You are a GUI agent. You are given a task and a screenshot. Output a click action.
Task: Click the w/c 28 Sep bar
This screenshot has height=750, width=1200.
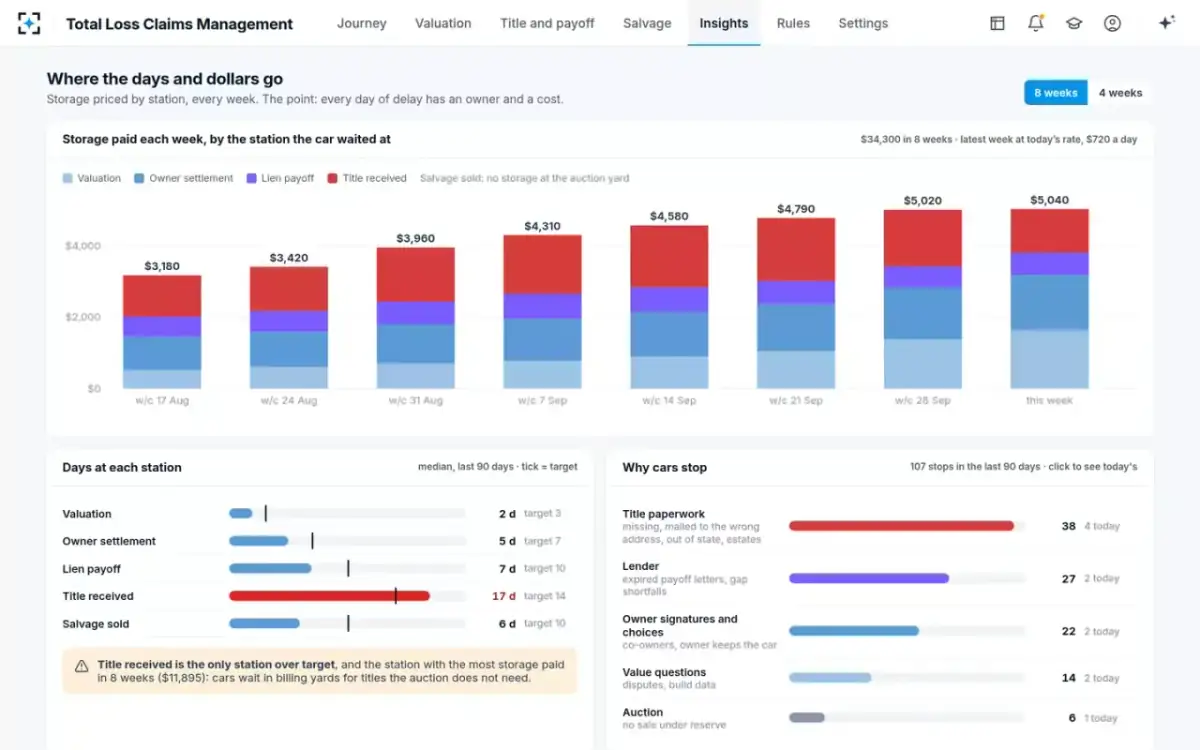pyautogui.click(x=922, y=299)
